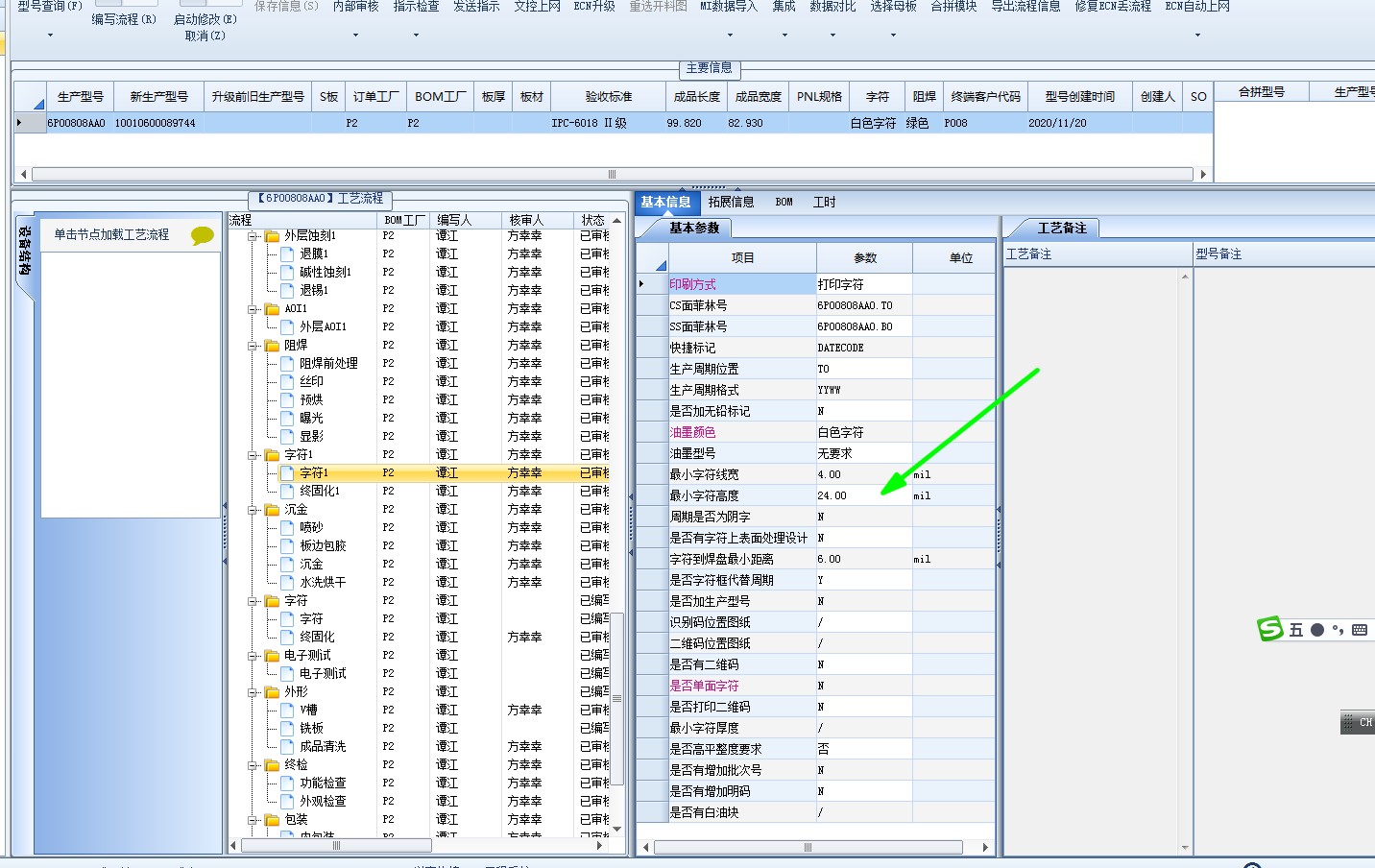Image resolution: width=1375 pixels, height=868 pixels.
Task: Select the 基本信息 tab
Action: (x=666, y=203)
